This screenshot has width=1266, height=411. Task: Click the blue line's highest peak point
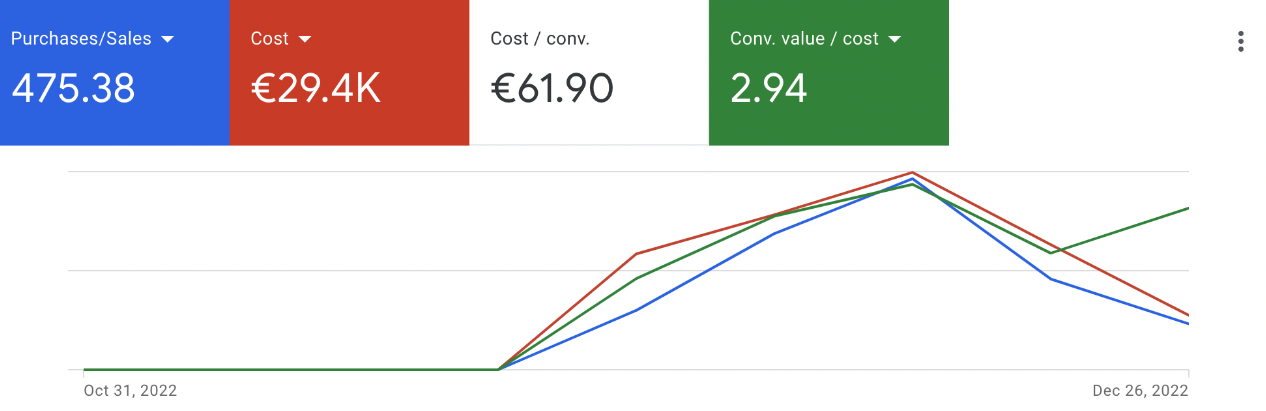point(913,179)
